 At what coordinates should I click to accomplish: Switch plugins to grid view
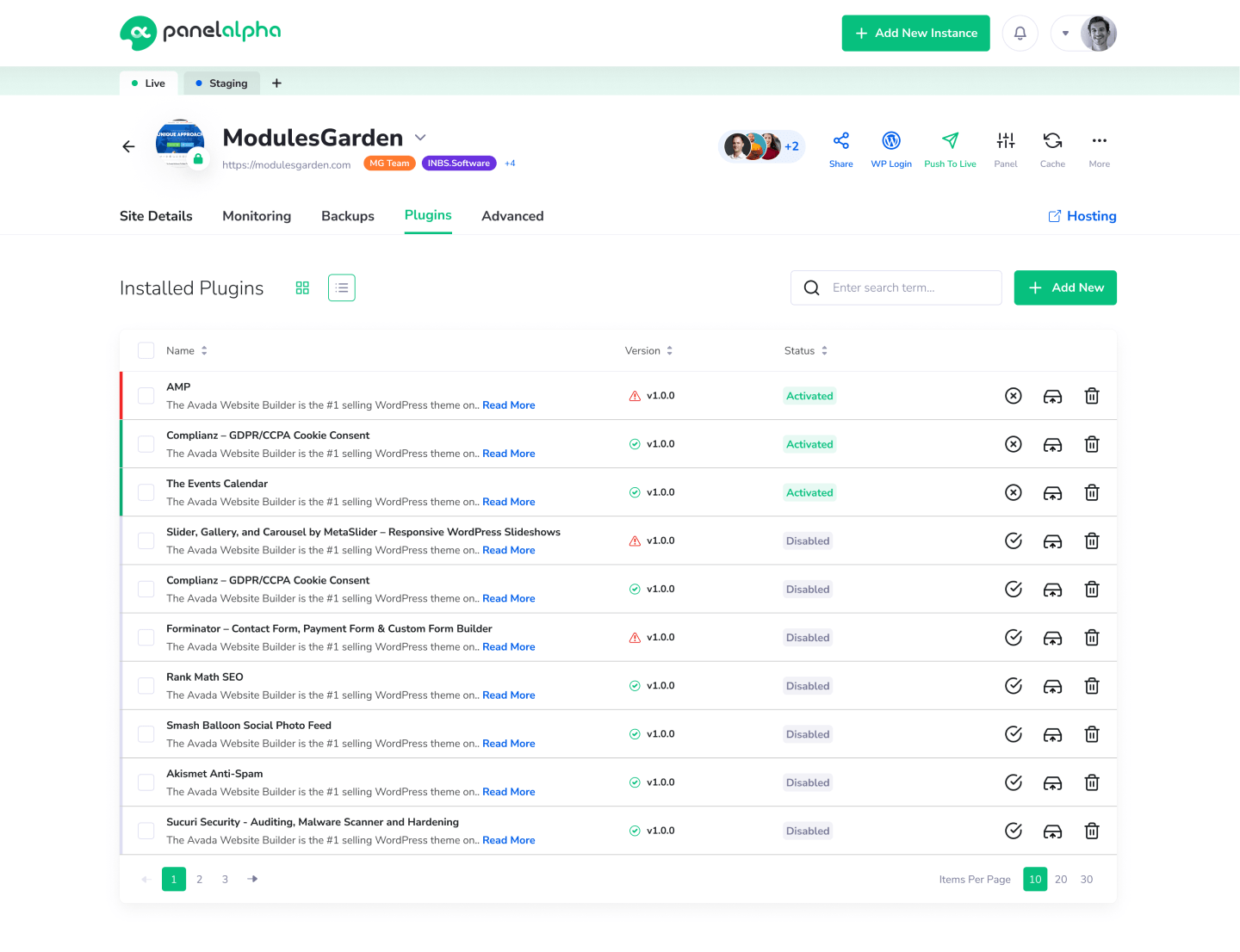[x=302, y=287]
